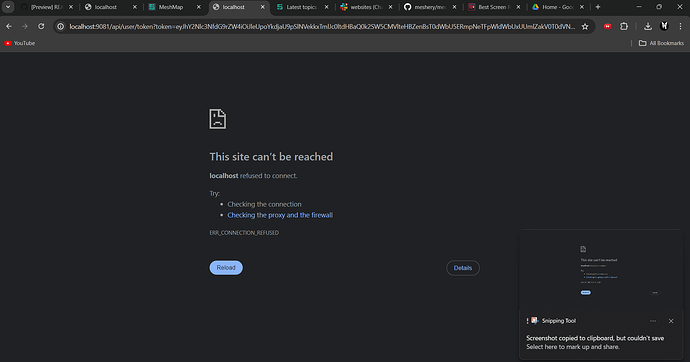This screenshot has height=362, width=690.
Task: Show error Details button
Action: 463,268
